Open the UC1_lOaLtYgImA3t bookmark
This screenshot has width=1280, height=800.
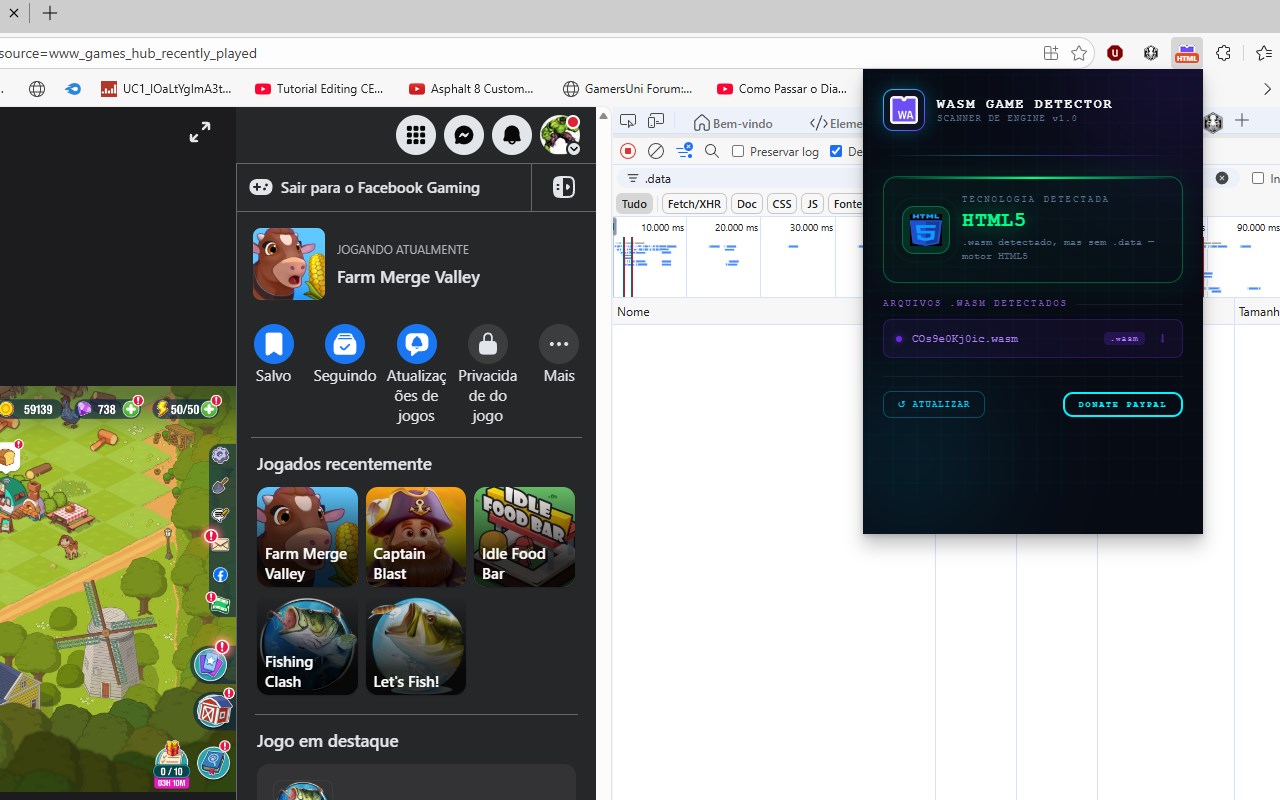[167, 89]
